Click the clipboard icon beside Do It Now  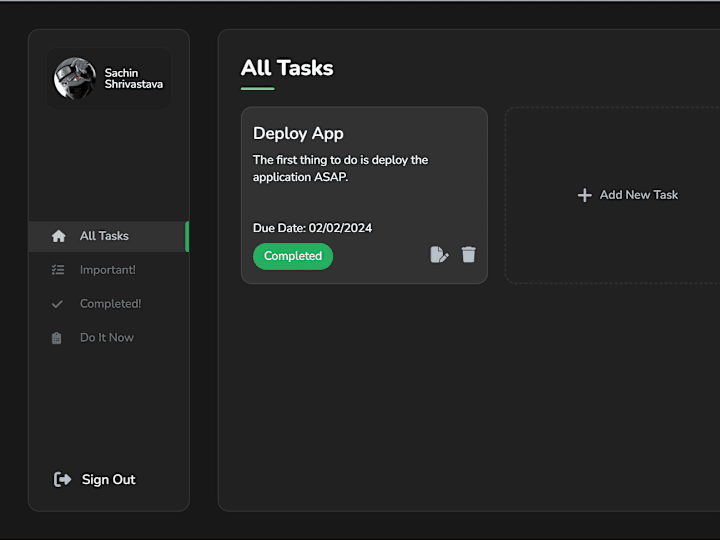pyautogui.click(x=56, y=338)
